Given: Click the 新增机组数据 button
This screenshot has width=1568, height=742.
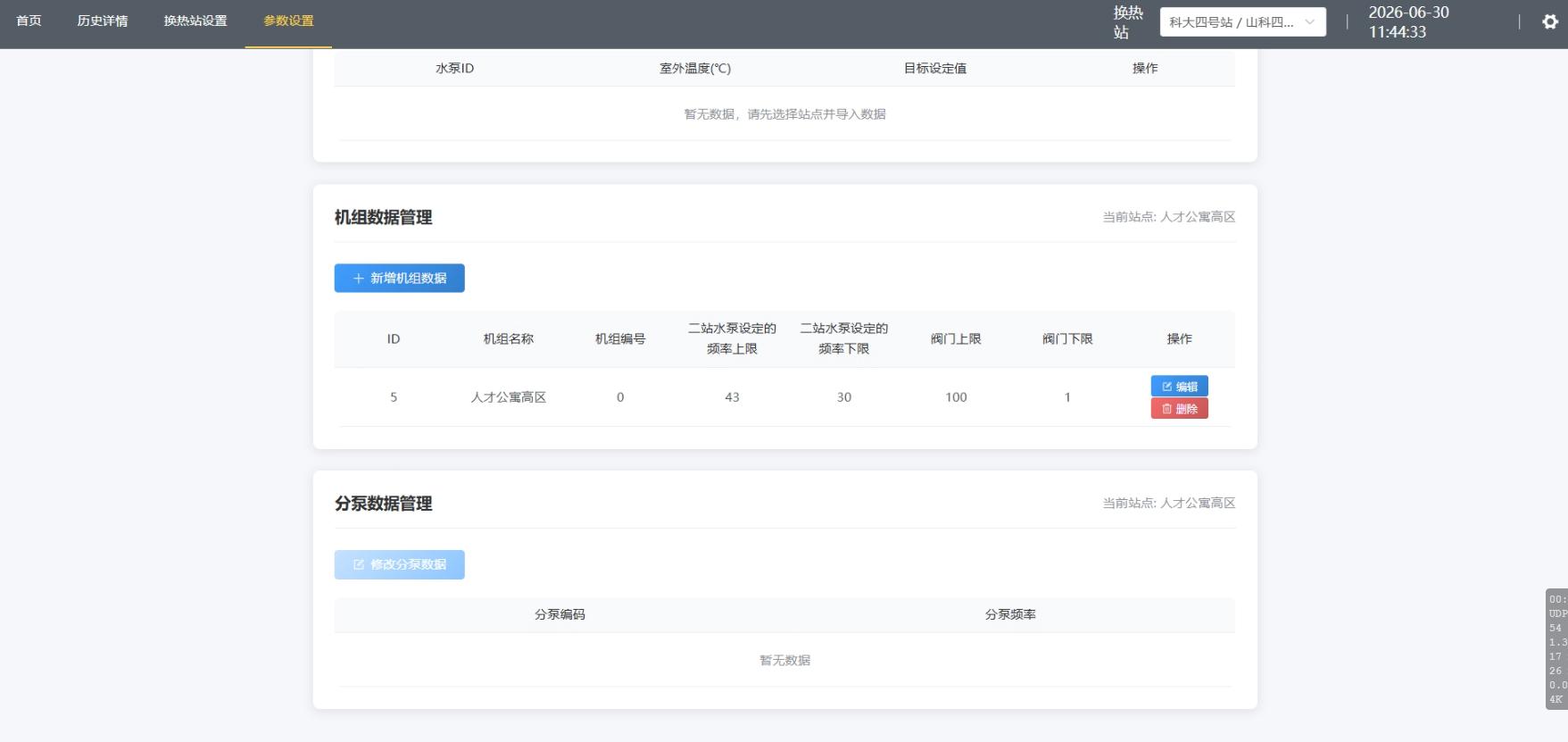Looking at the screenshot, I should 399,278.
